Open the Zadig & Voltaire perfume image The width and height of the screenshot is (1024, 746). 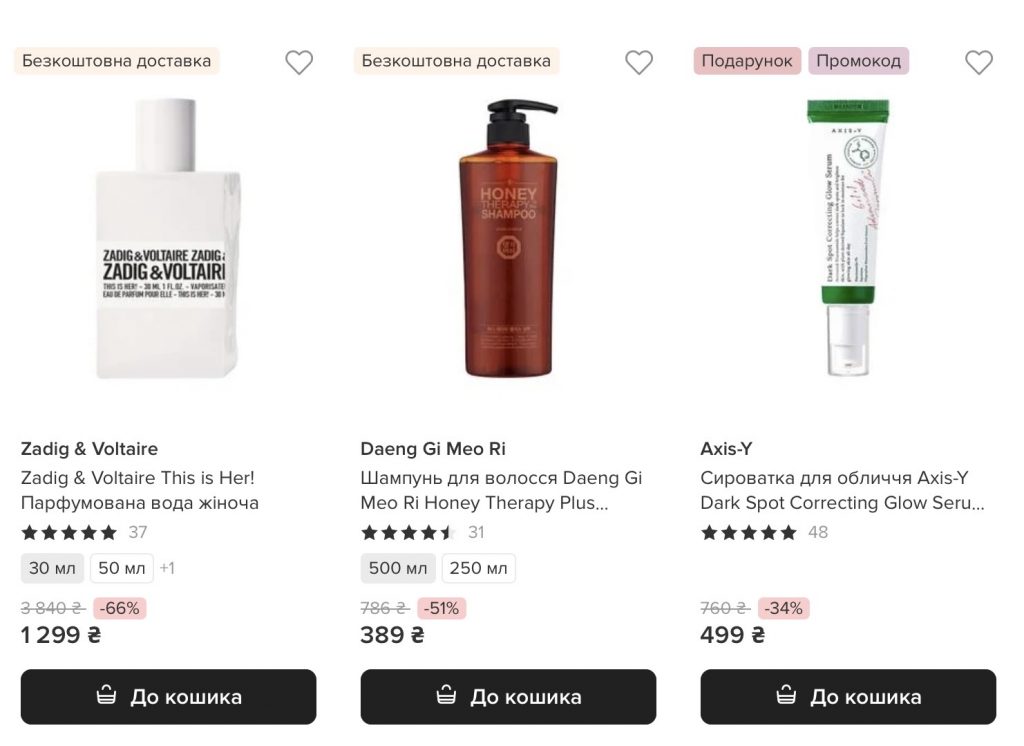(x=168, y=240)
